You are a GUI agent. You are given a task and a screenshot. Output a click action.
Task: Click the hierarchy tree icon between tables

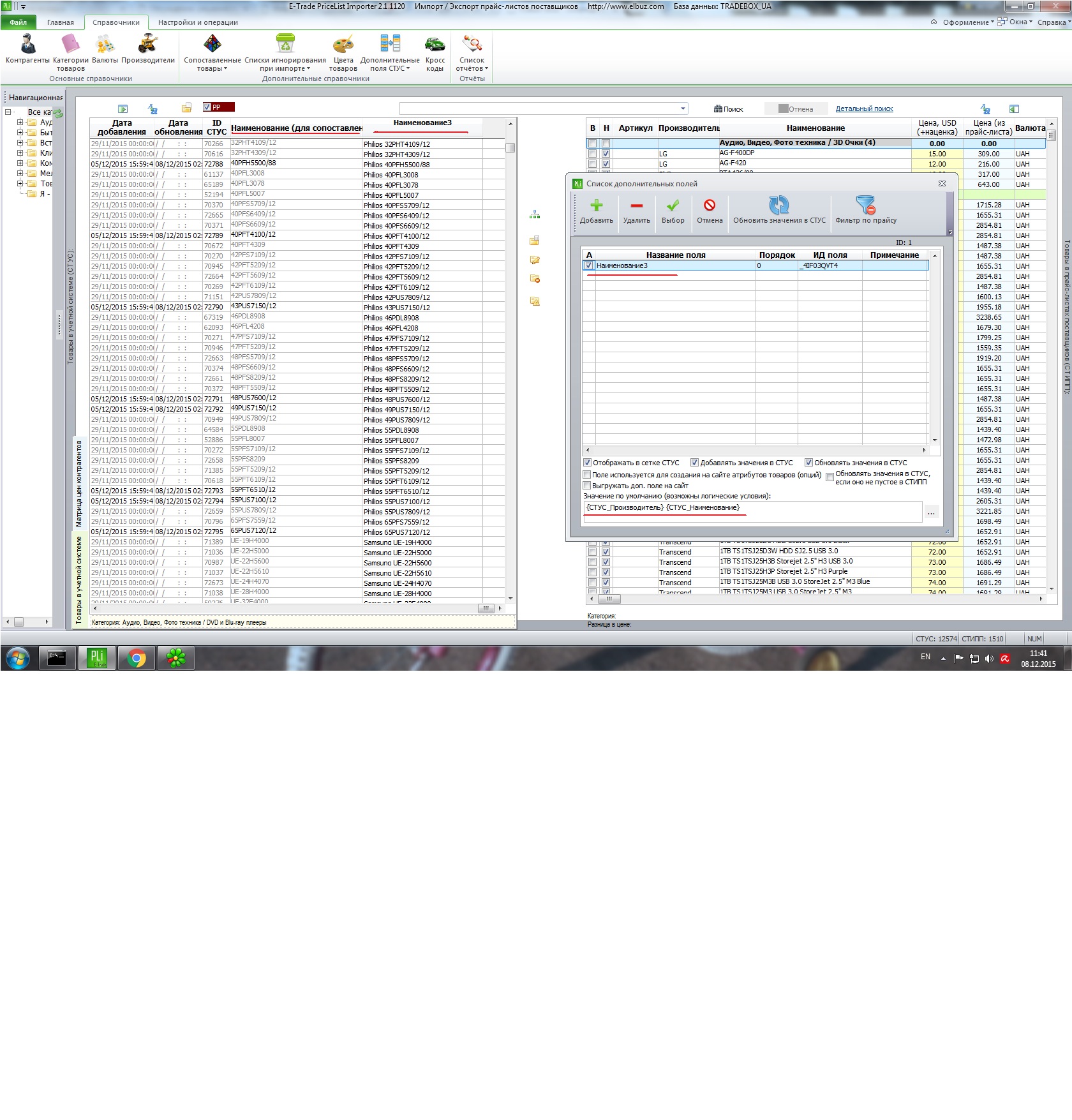[535, 215]
